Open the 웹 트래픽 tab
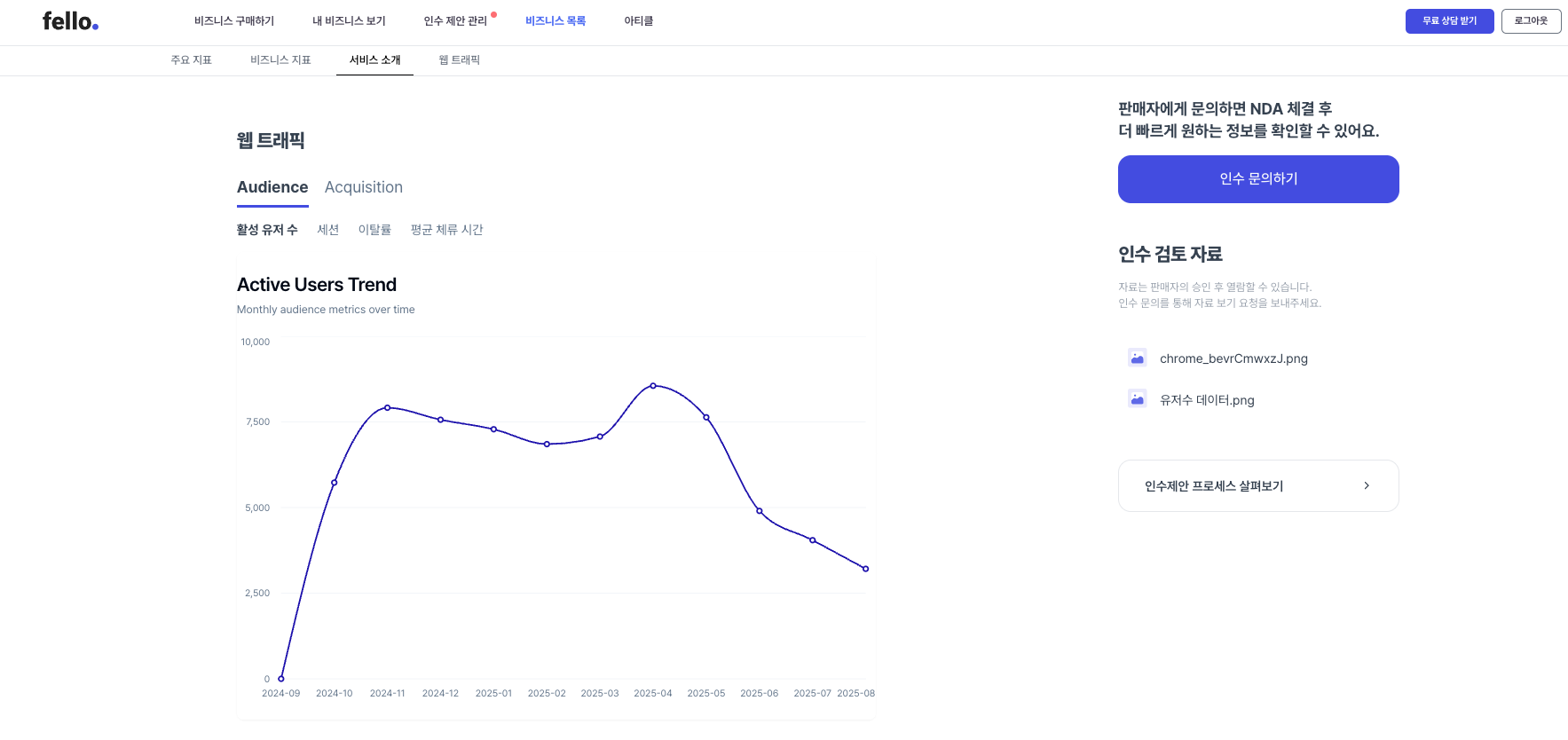Viewport: 1568px width, 740px height. pyautogui.click(x=459, y=59)
